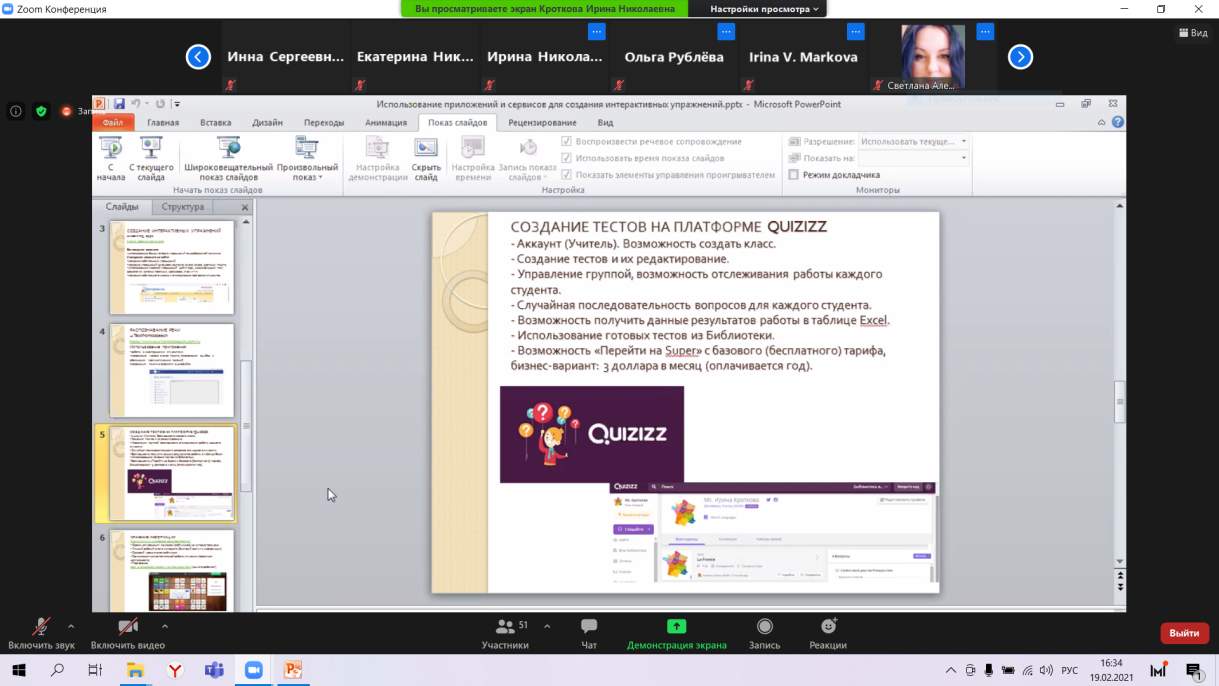1219x686 pixels.
Task: Open Zoom meeting info icon
Action: click(x=16, y=111)
